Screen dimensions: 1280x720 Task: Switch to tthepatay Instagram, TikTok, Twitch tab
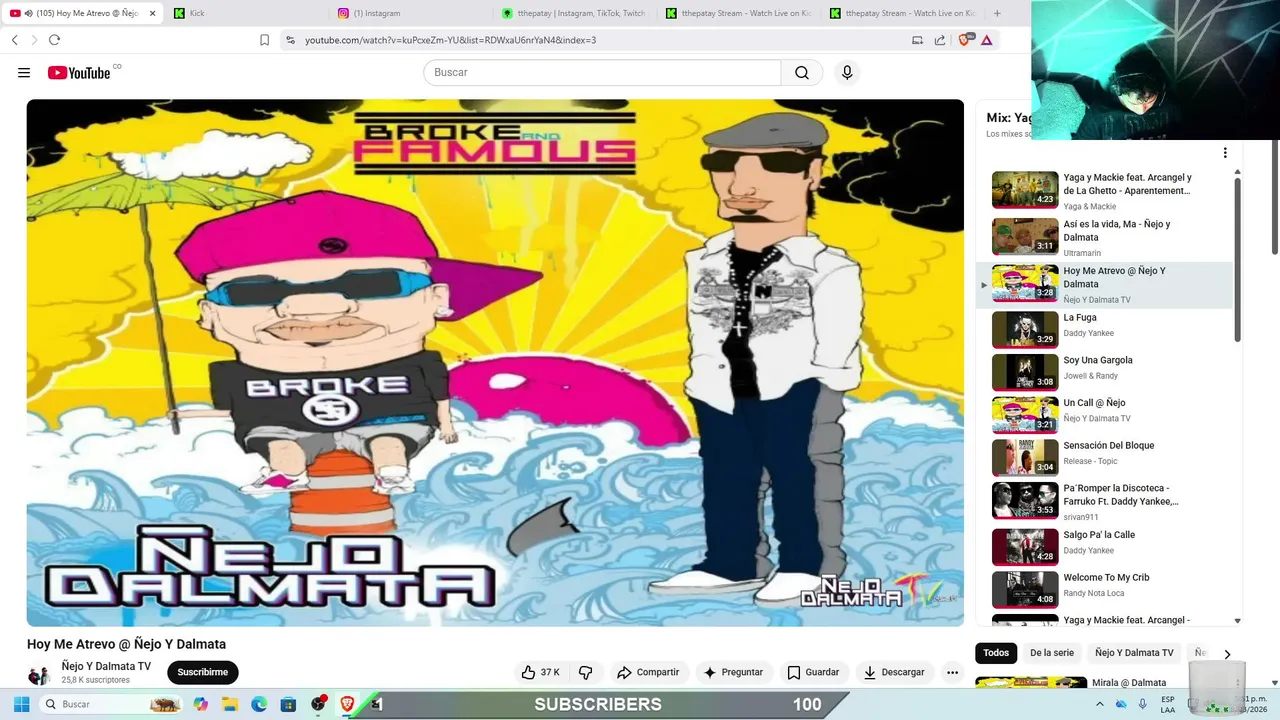tap(575, 13)
